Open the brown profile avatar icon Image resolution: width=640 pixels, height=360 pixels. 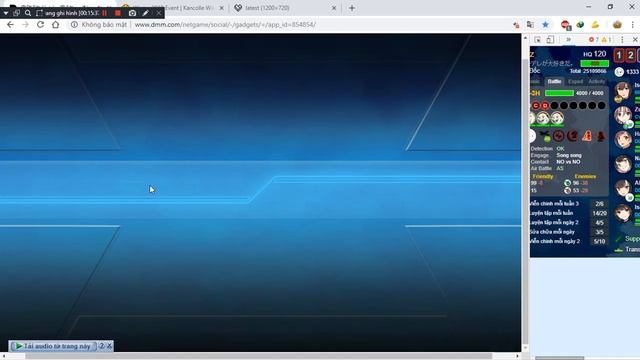click(x=617, y=24)
